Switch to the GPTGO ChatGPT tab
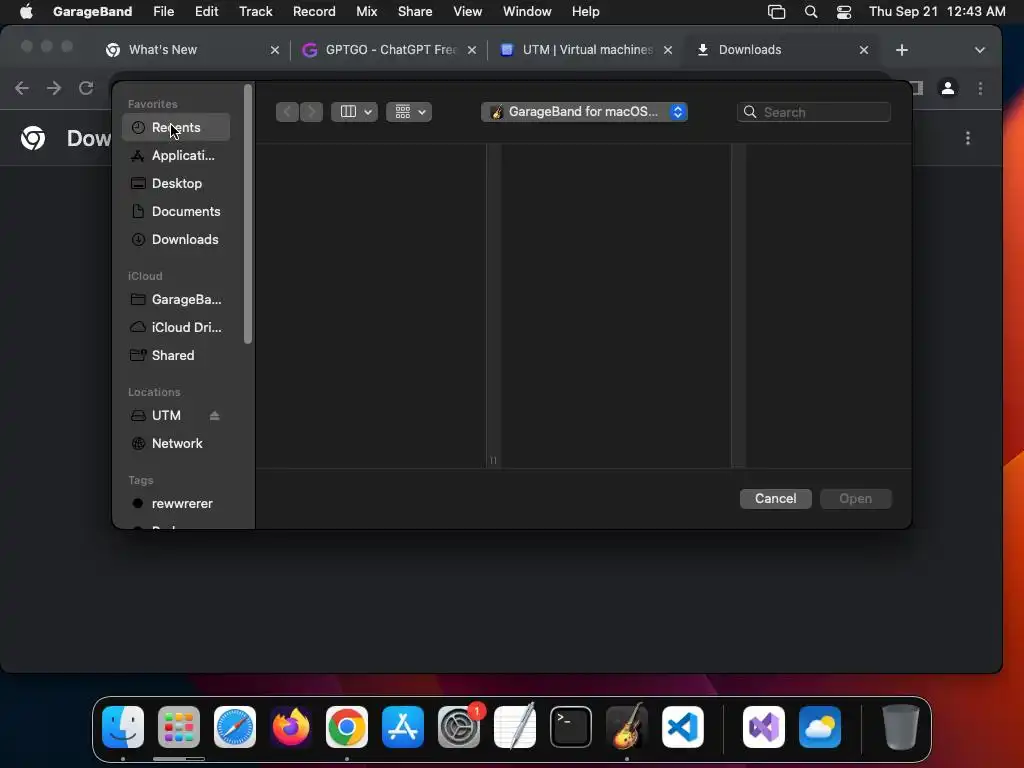The image size is (1024, 768). point(391,50)
